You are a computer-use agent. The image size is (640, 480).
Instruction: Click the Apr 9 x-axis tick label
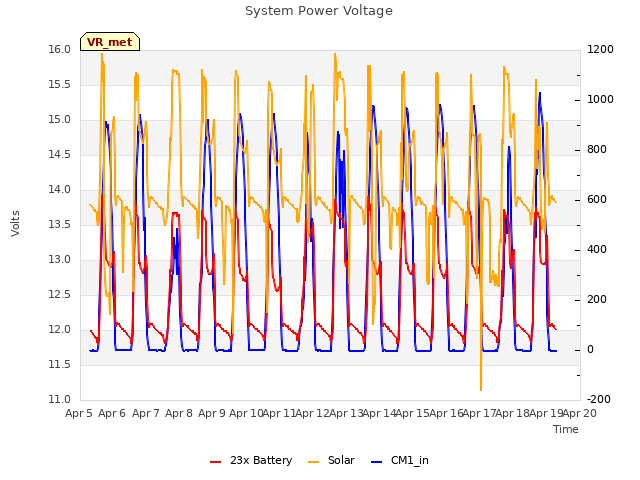coord(212,413)
